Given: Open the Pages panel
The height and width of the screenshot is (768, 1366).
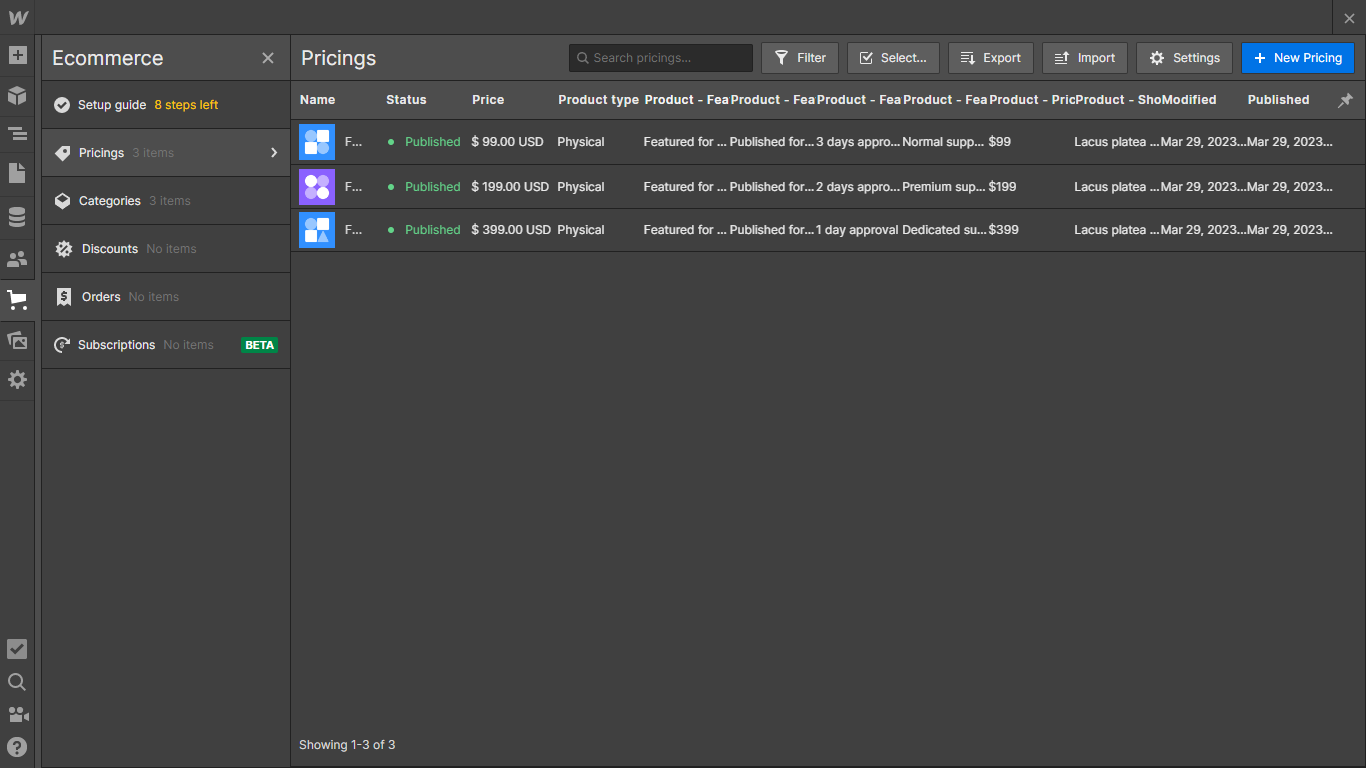Looking at the screenshot, I should (x=17, y=173).
